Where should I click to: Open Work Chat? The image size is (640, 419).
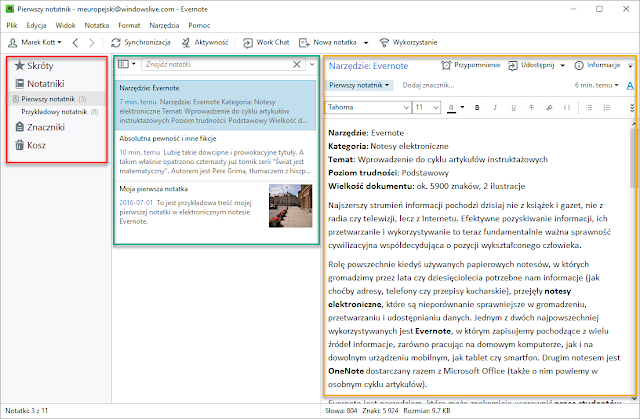266,42
